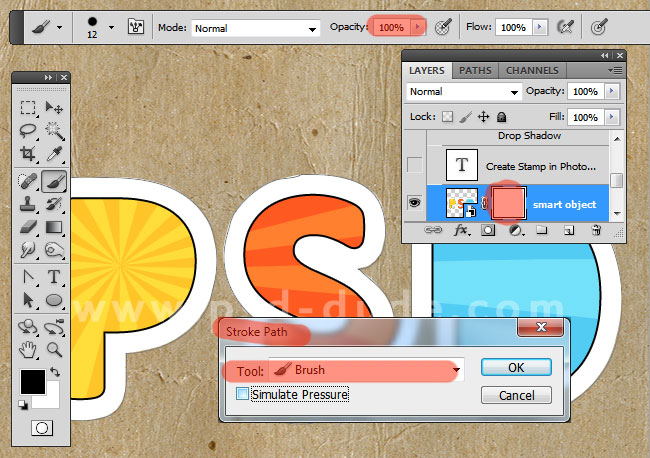Switch to the Channels tab

tap(532, 70)
